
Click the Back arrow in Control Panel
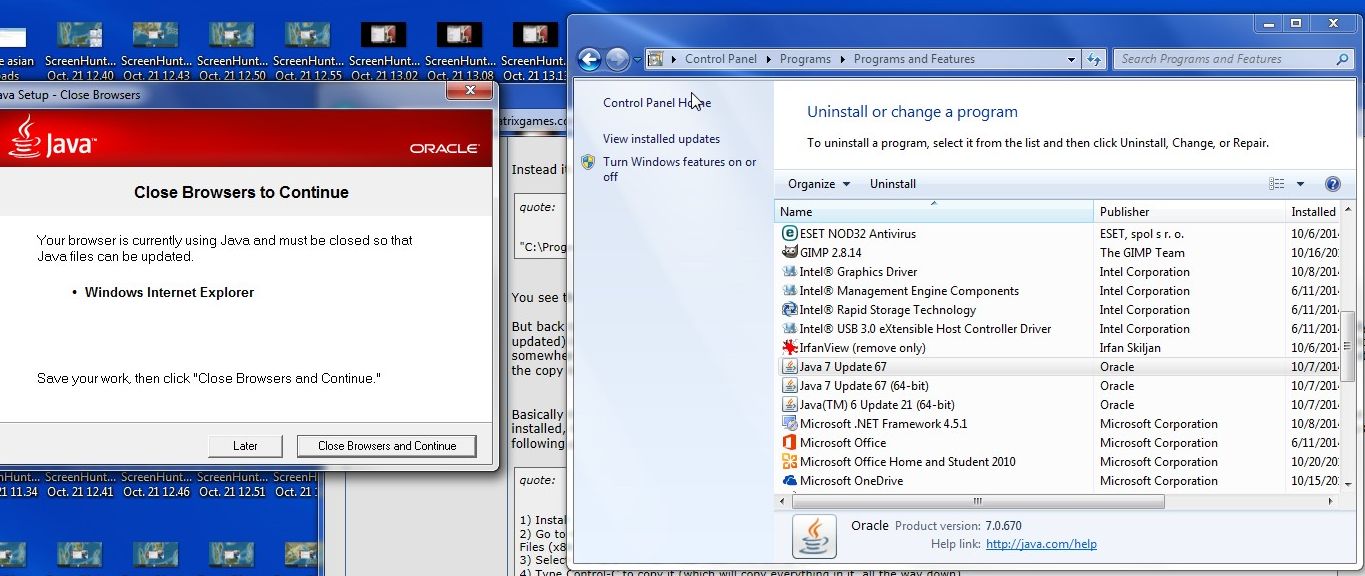(589, 59)
